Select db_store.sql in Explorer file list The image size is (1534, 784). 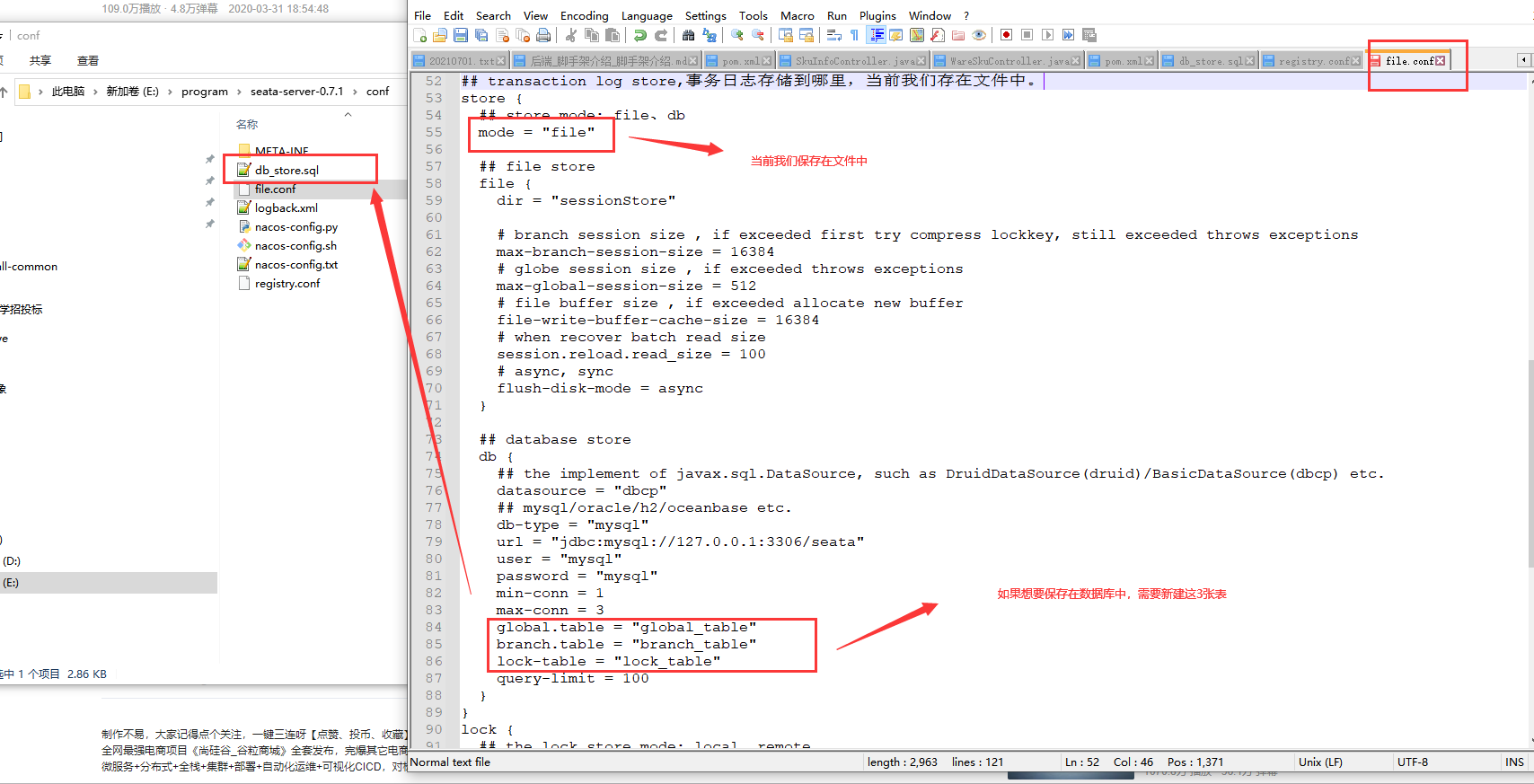[287, 170]
